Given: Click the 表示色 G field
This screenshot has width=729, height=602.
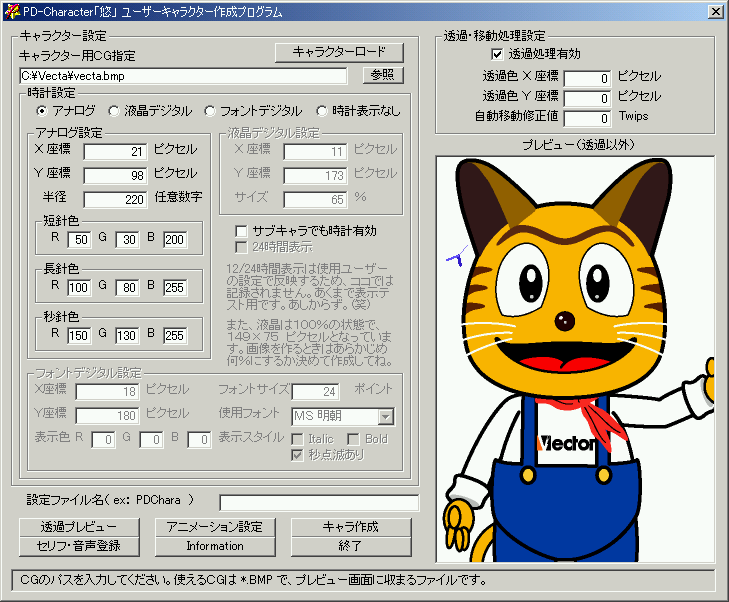Looking at the screenshot, I should (151, 440).
